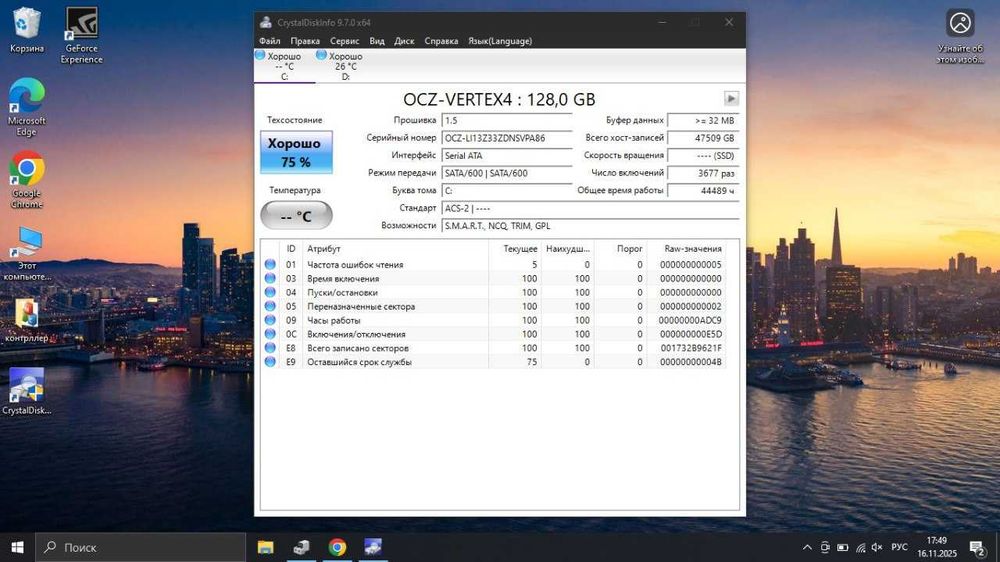1000x562 pixels.
Task: Go to next disk with arrow button
Action: (x=731, y=98)
